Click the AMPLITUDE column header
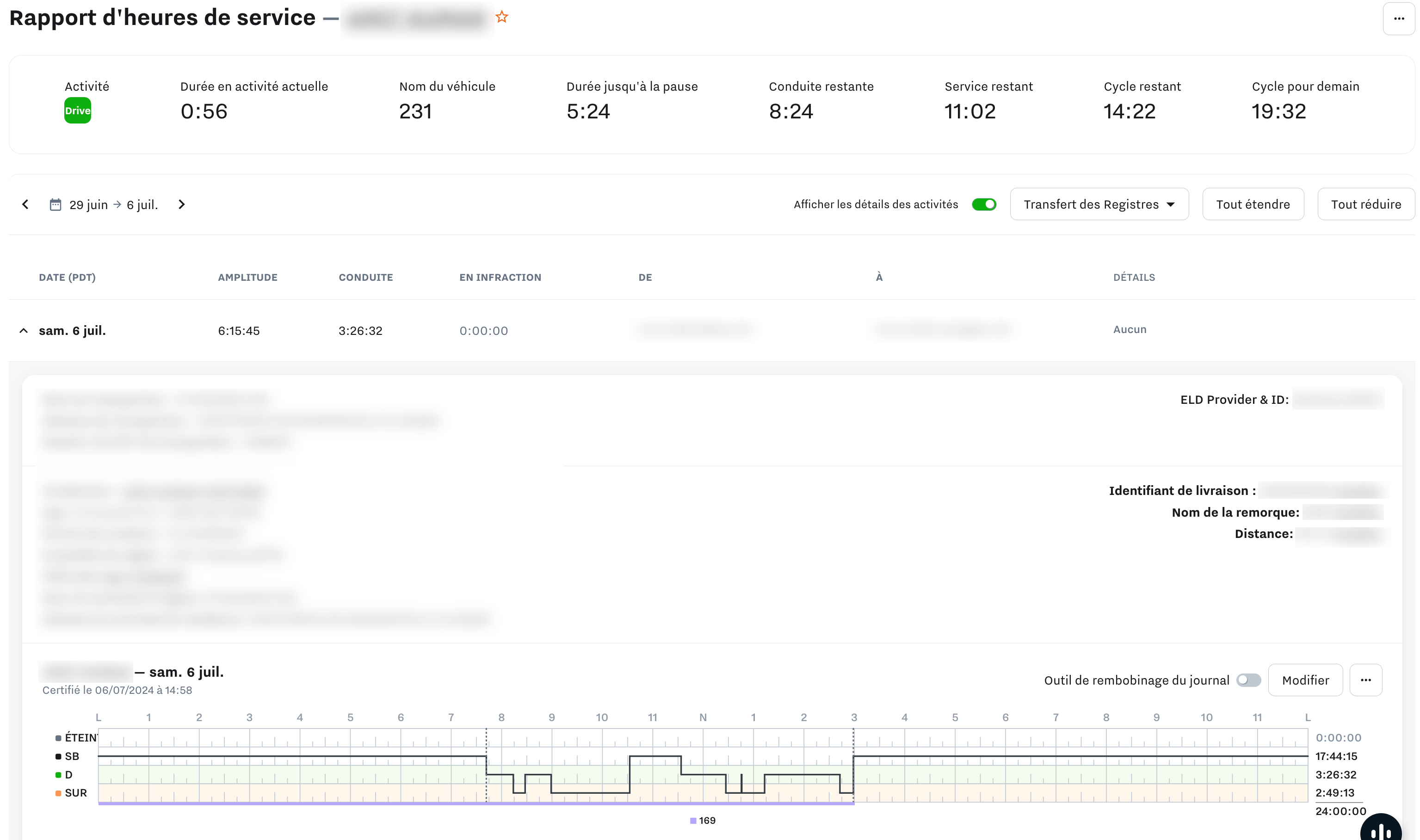 248,278
